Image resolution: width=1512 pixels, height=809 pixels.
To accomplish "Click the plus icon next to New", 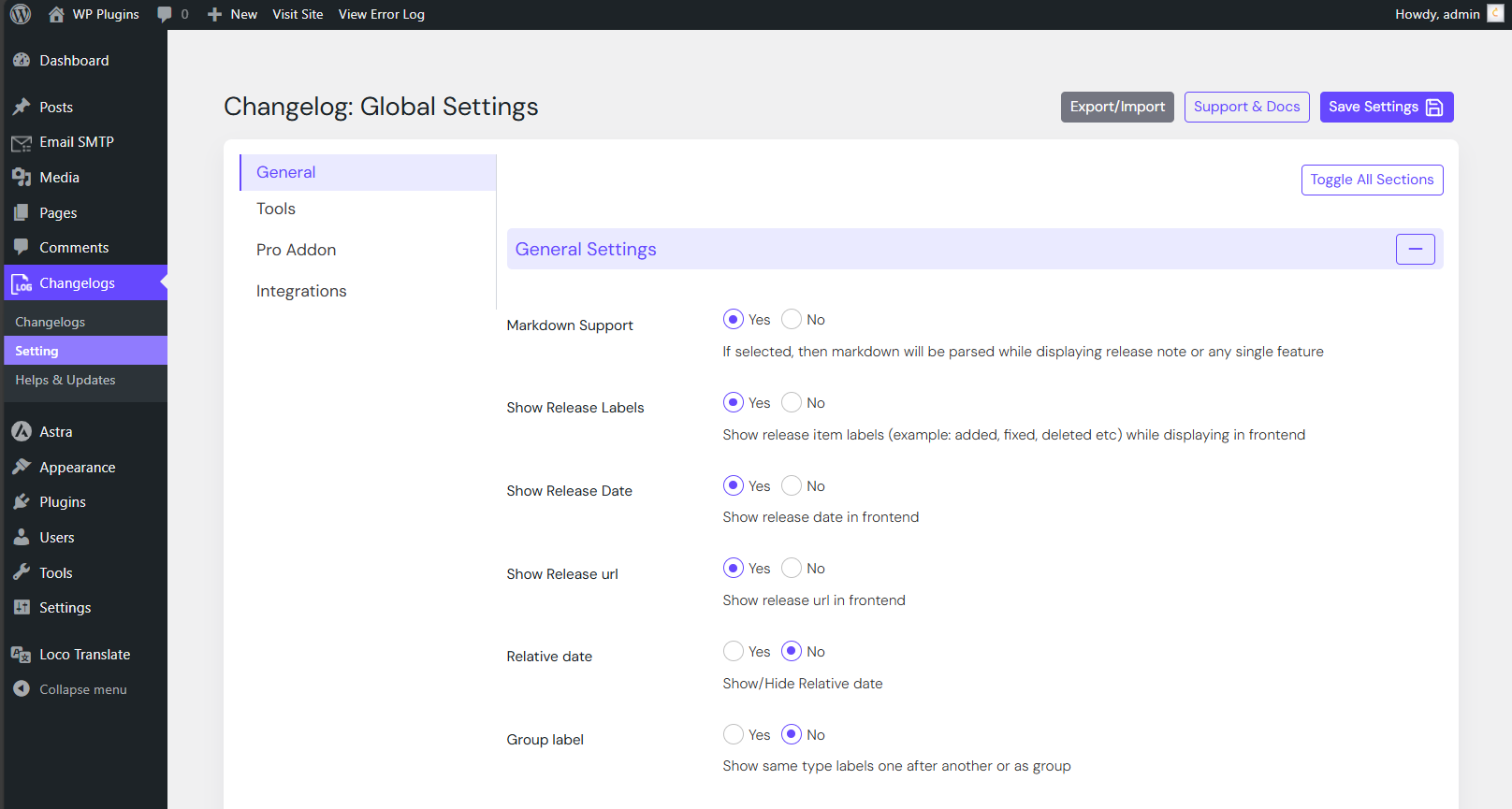I will coord(214,14).
